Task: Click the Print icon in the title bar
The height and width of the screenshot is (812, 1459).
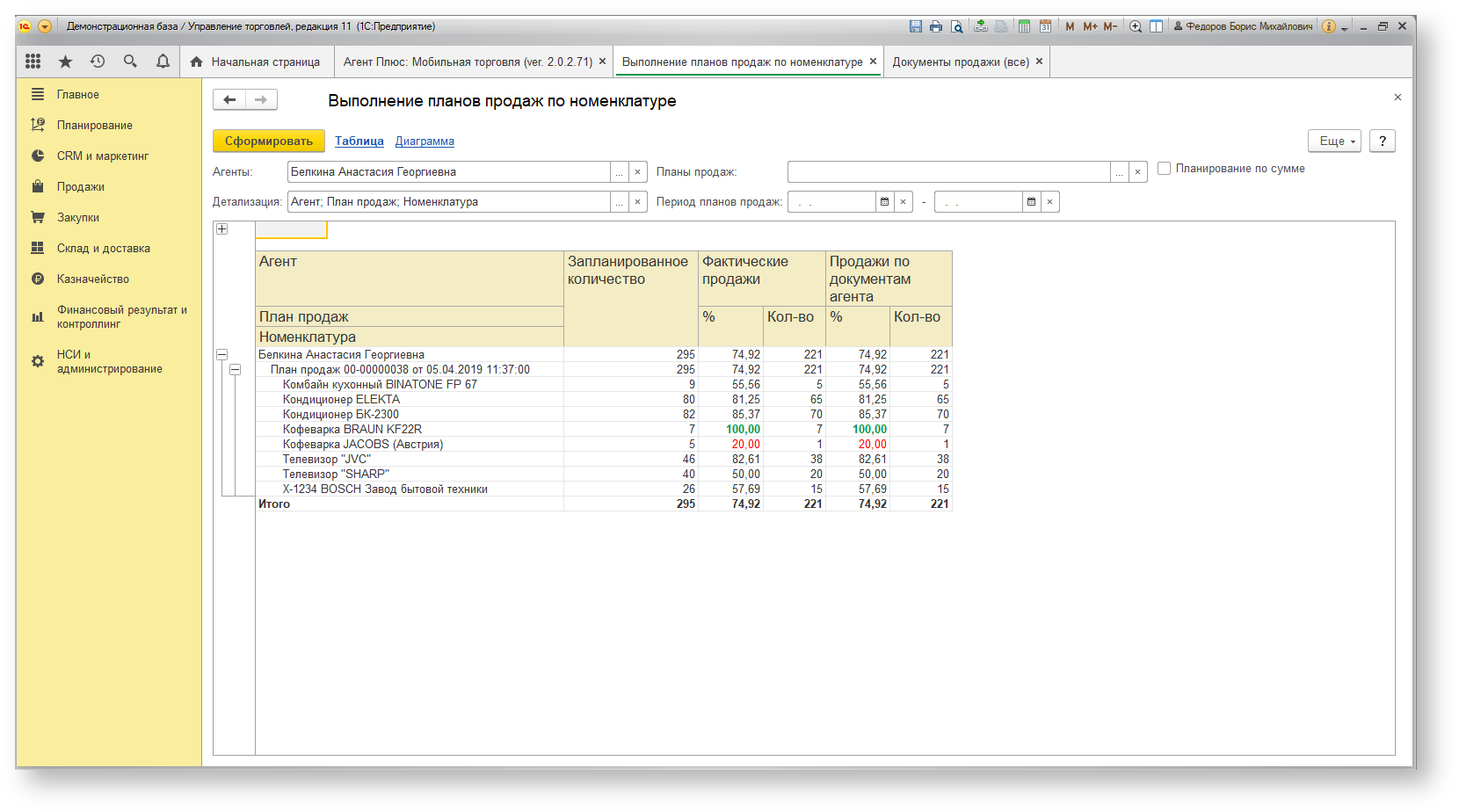Action: point(936,26)
